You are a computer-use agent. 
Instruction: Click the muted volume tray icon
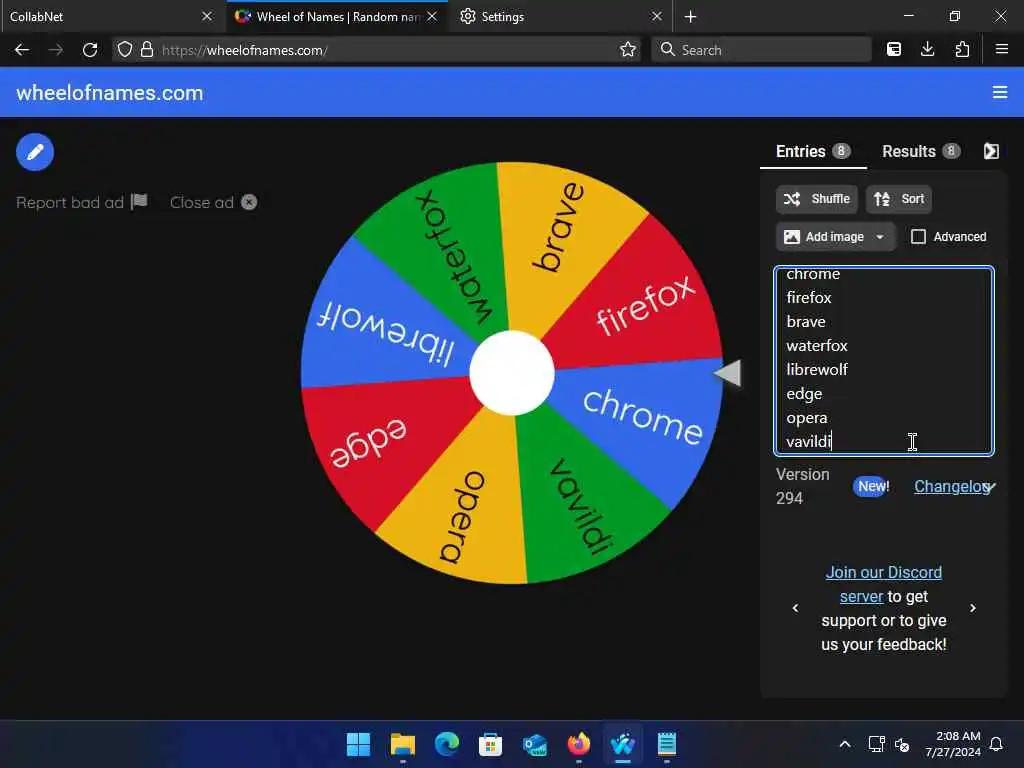tap(902, 744)
